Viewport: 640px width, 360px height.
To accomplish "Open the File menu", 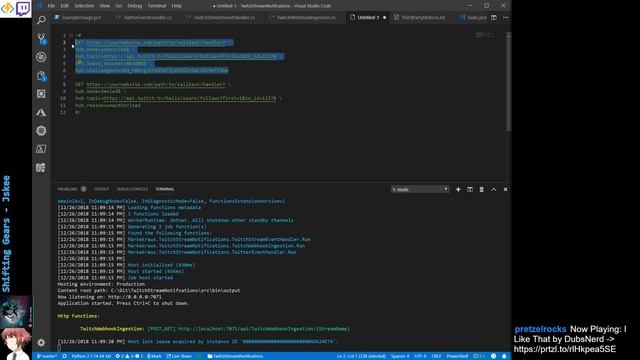I will pos(51,6).
